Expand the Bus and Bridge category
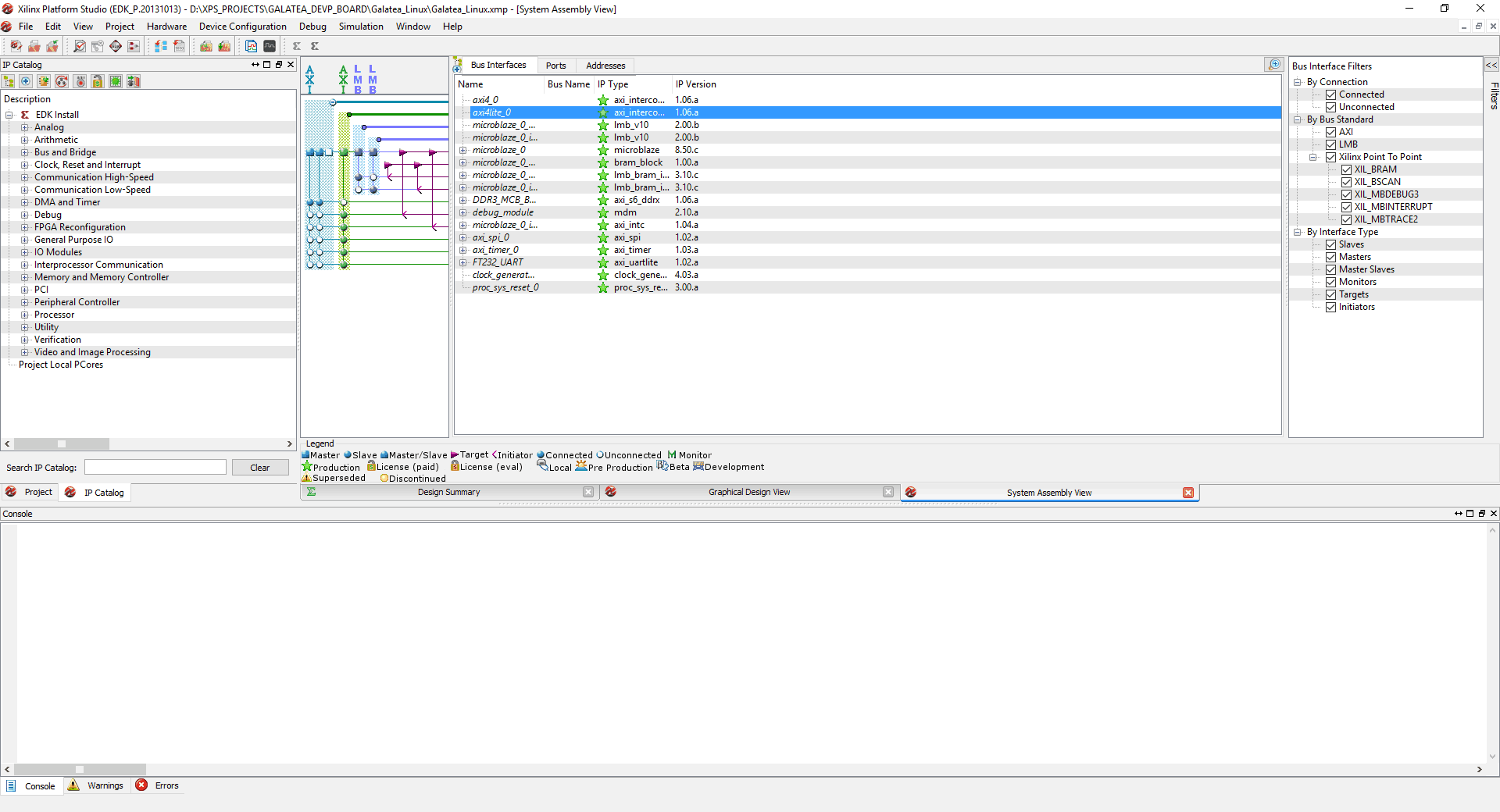This screenshot has width=1500, height=812. [x=25, y=152]
